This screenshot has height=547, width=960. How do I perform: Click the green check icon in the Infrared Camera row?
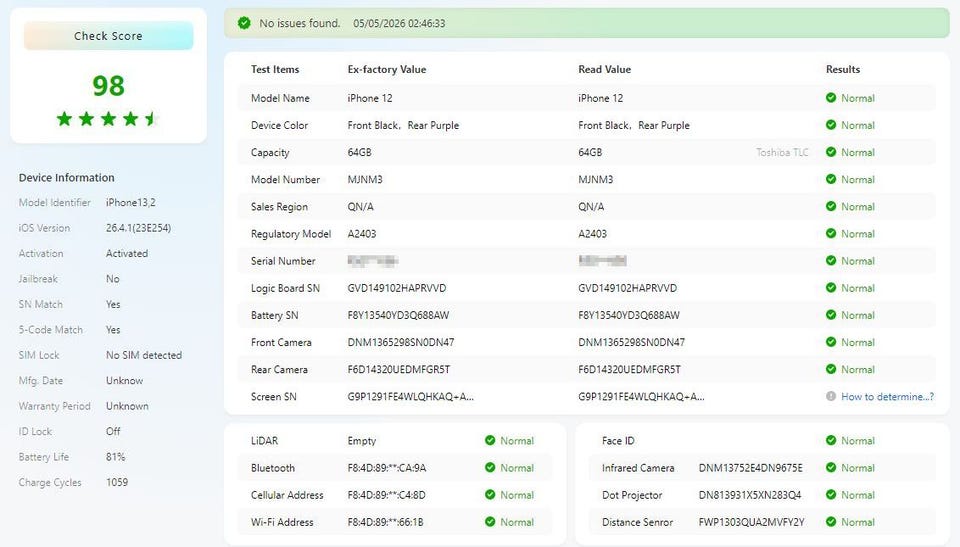tap(831, 467)
